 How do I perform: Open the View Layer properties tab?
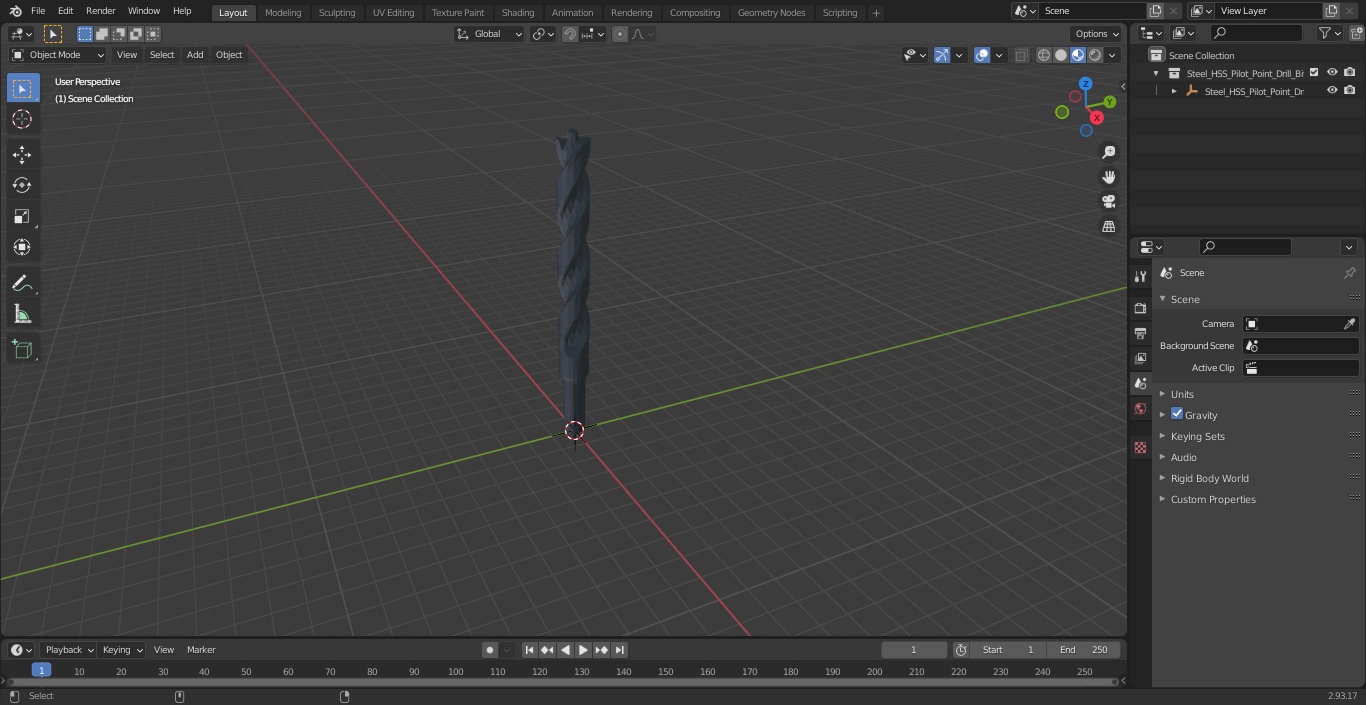pyautogui.click(x=1140, y=358)
